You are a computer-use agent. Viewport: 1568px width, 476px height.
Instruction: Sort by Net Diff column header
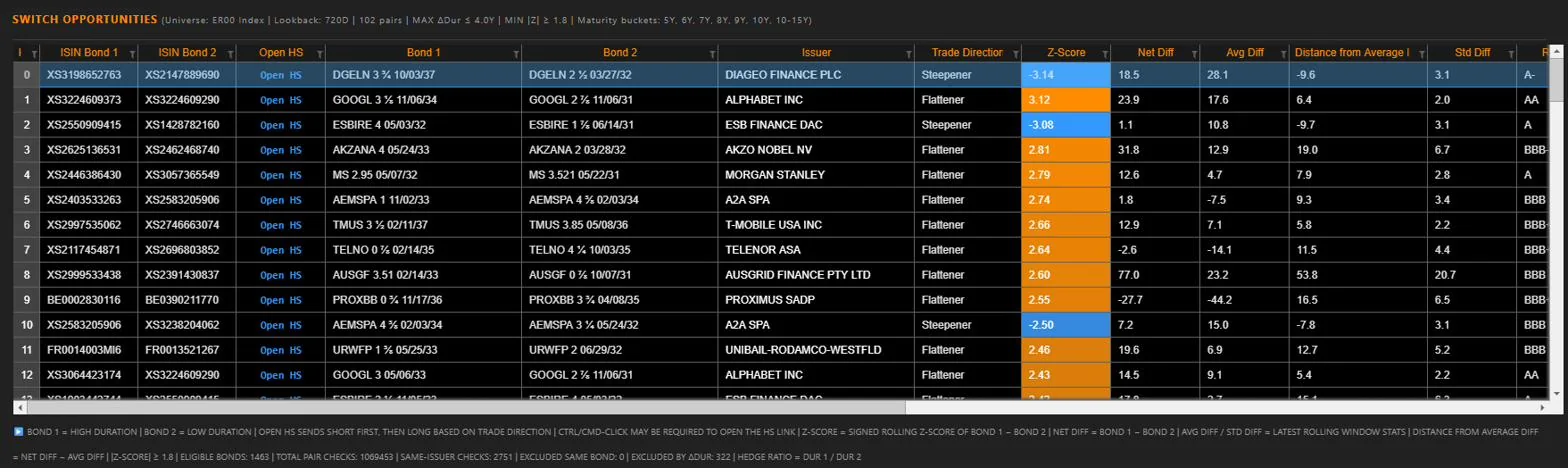1154,53
